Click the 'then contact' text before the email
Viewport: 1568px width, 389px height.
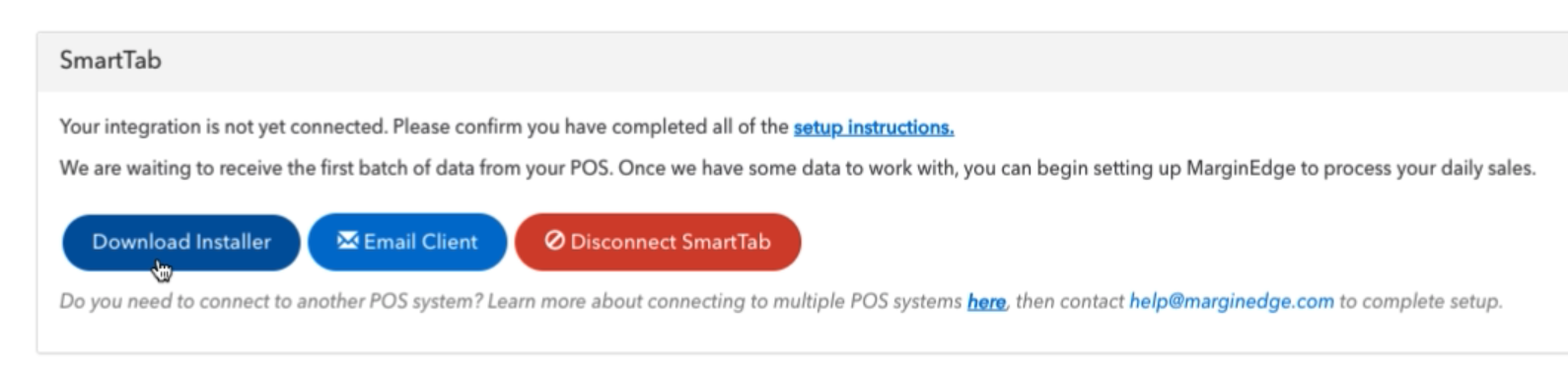(x=1070, y=301)
